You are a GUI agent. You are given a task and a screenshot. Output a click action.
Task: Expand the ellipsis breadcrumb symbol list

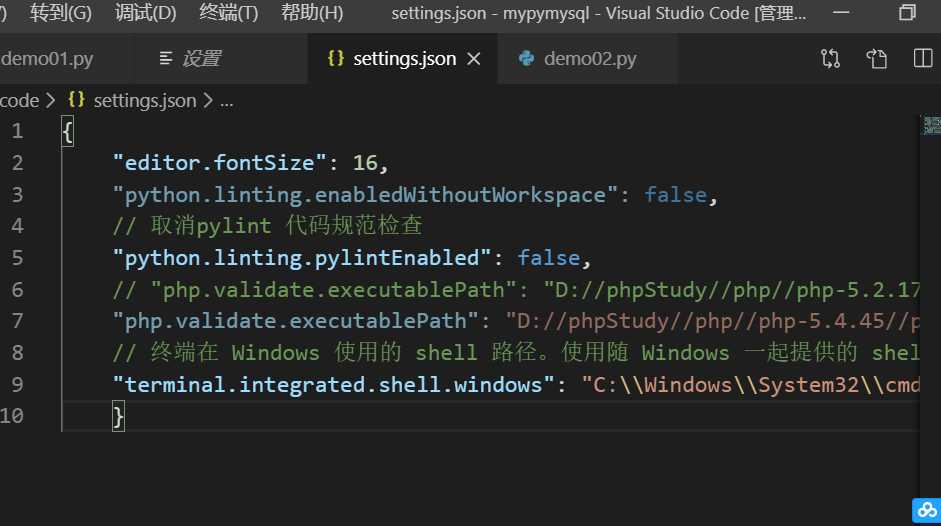click(x=226, y=100)
